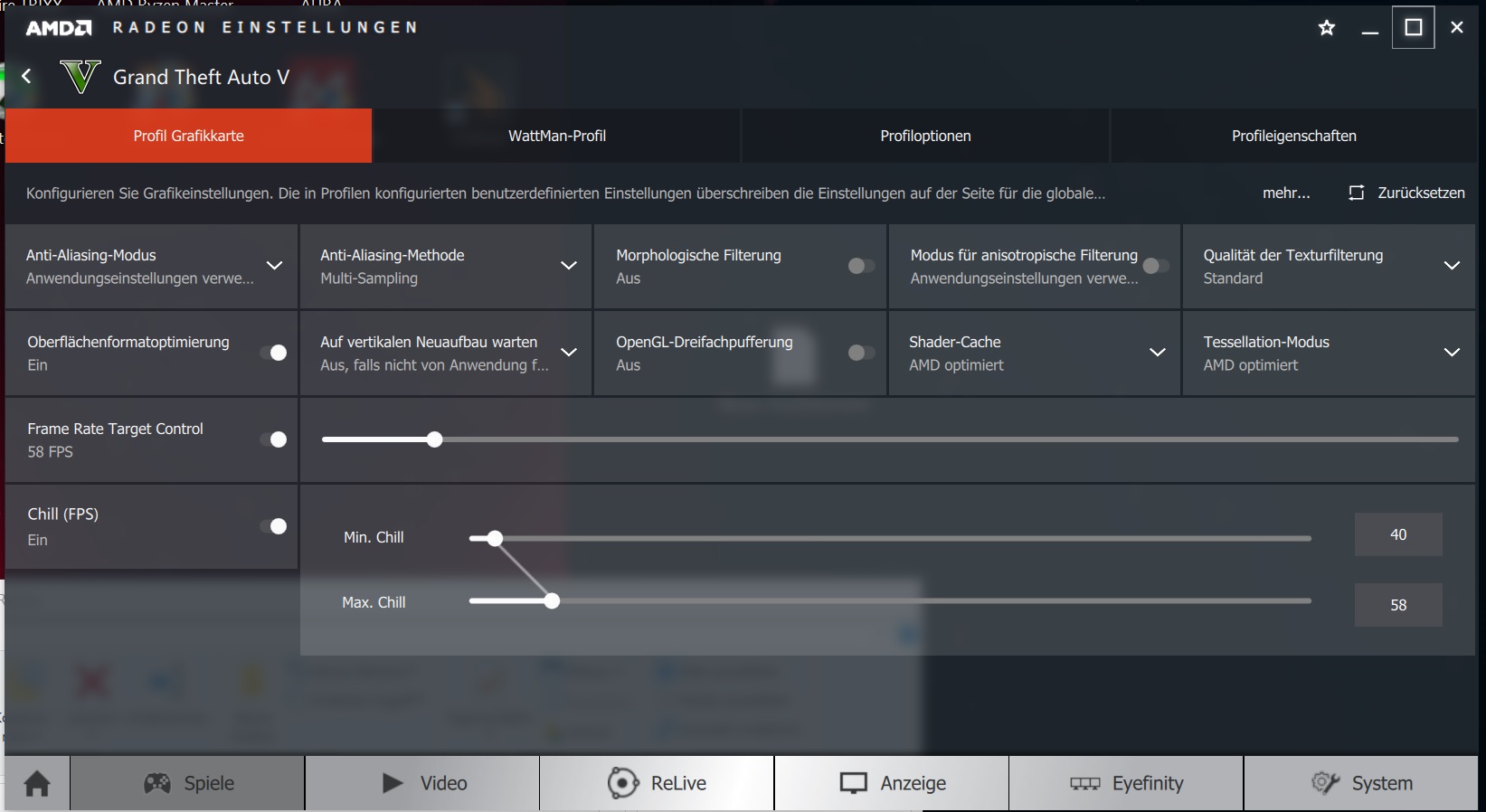Click the Zurücksetzen text label

1421,193
